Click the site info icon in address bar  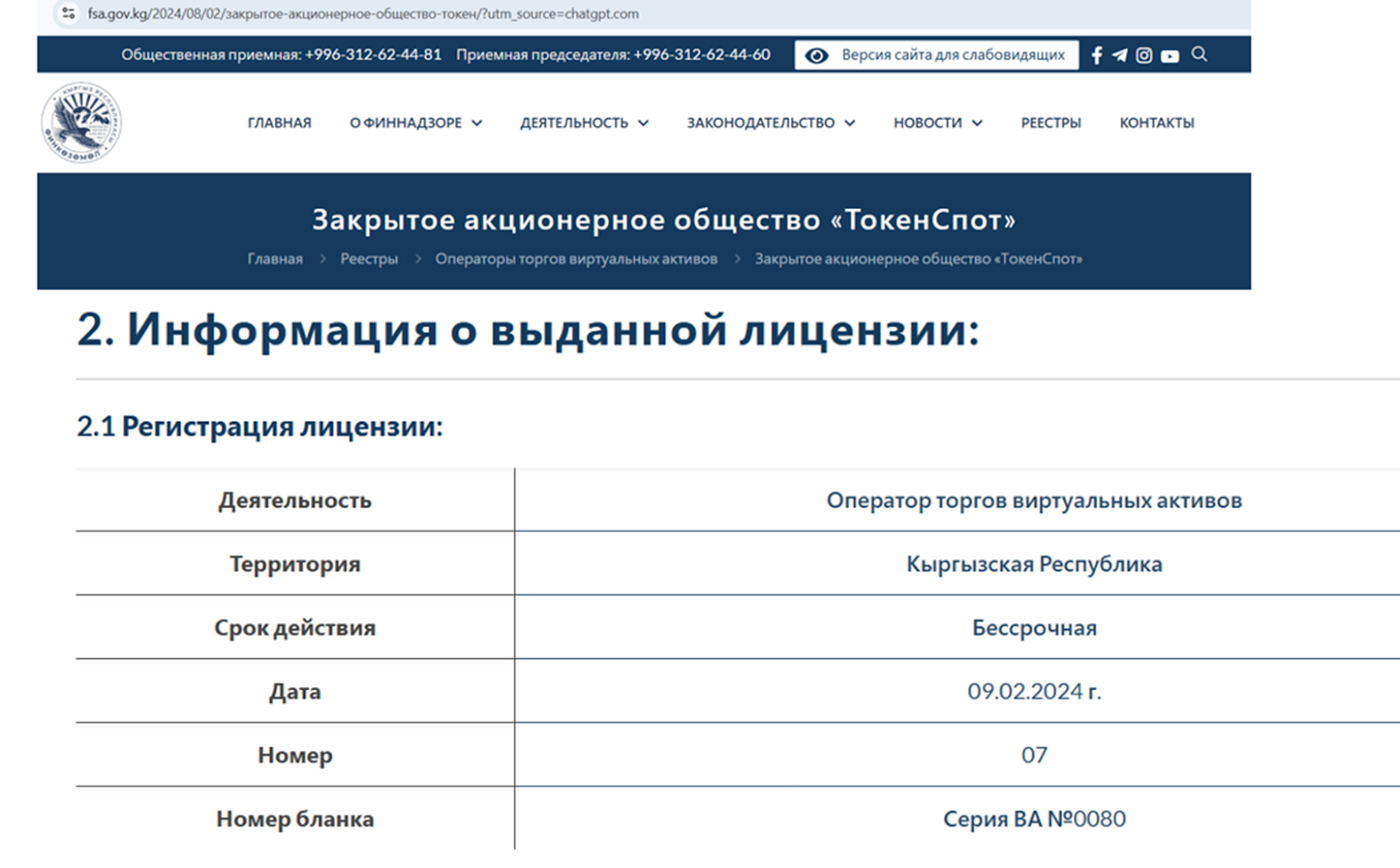click(x=68, y=13)
